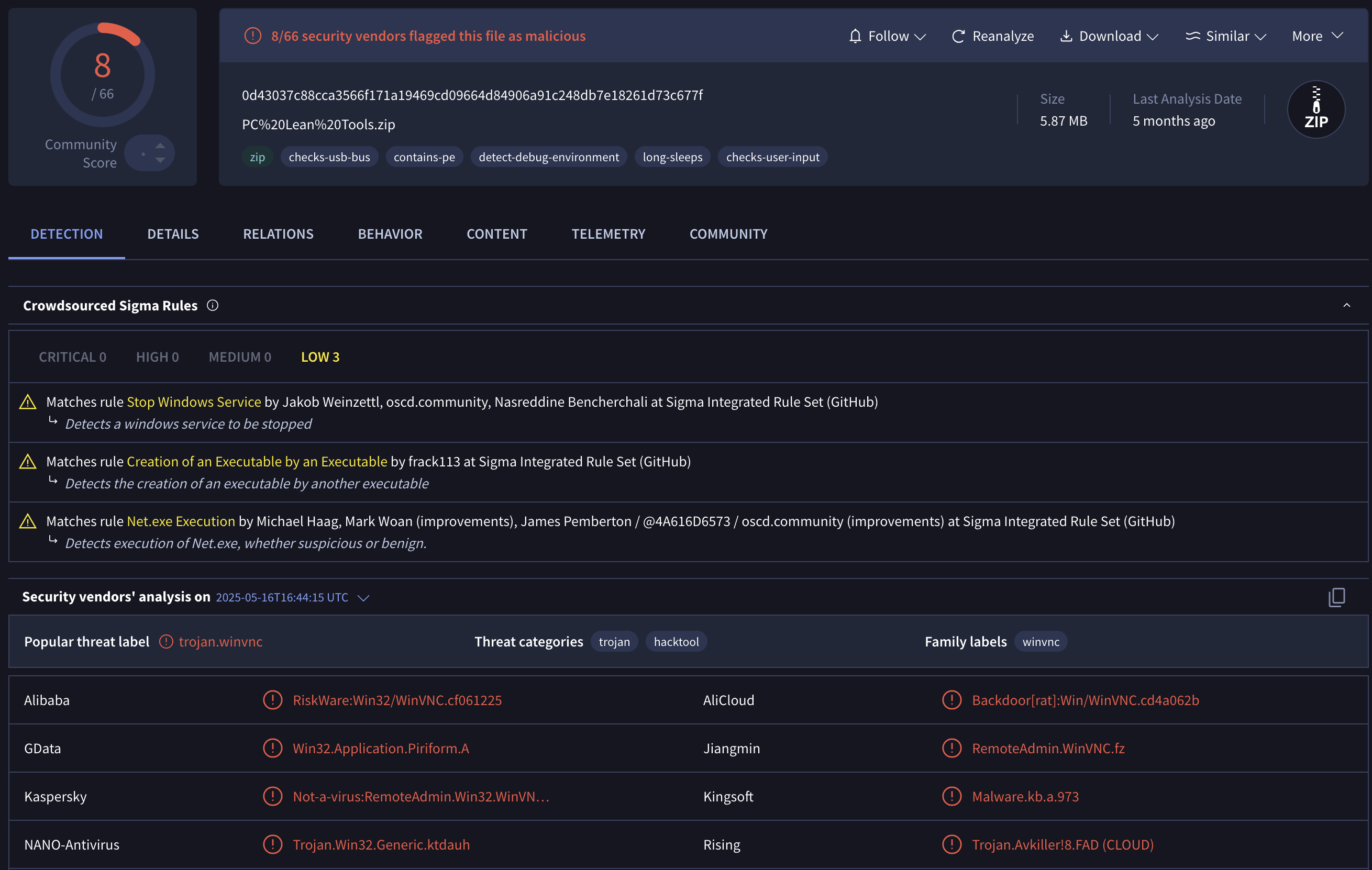Screen dimensions: 1372x870
Task: Click the Follow bell icon
Action: coord(855,36)
